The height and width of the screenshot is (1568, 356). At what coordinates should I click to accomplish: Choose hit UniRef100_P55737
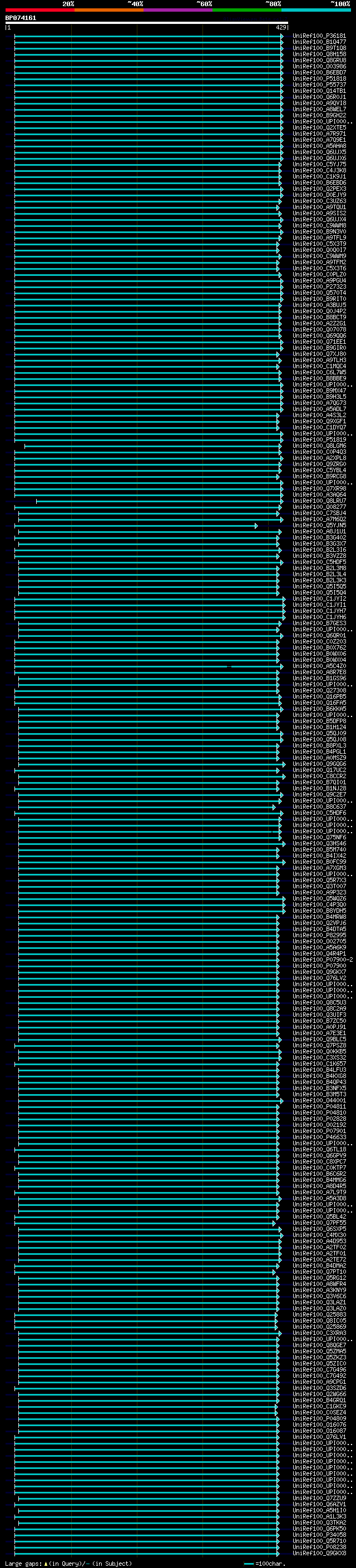[319, 85]
